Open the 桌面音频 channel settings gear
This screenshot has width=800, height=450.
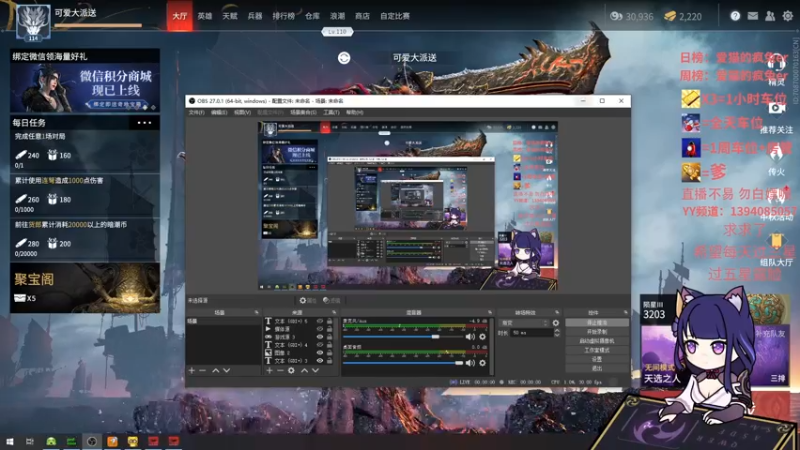click(482, 363)
